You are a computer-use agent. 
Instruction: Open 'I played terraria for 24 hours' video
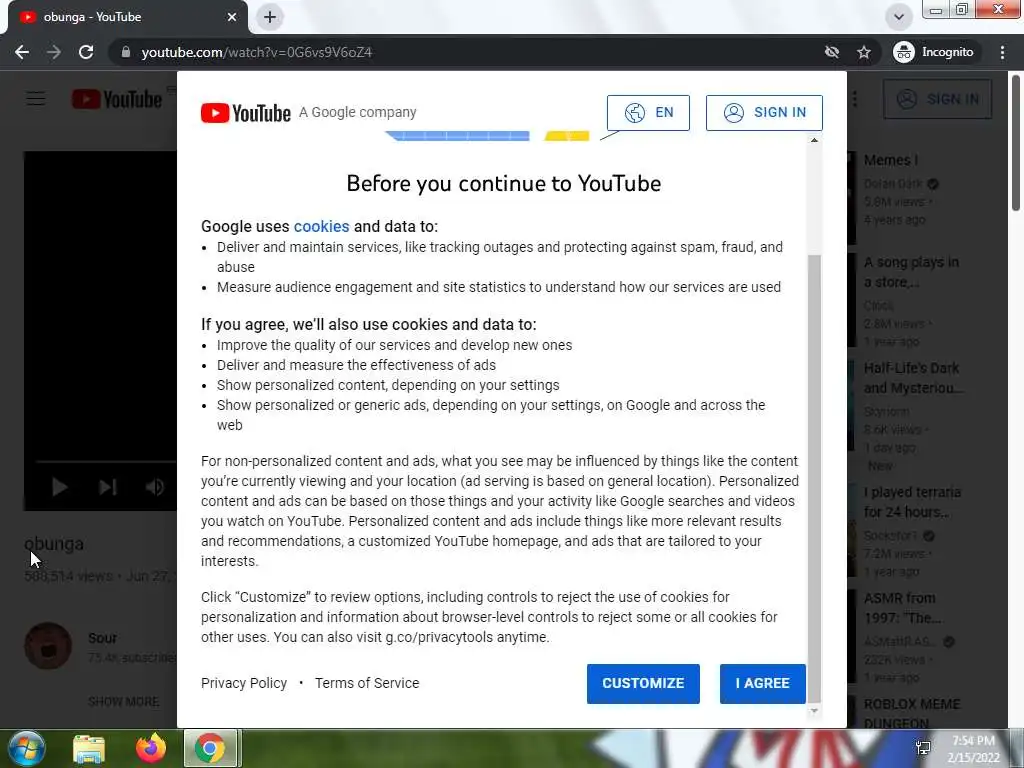click(912, 502)
